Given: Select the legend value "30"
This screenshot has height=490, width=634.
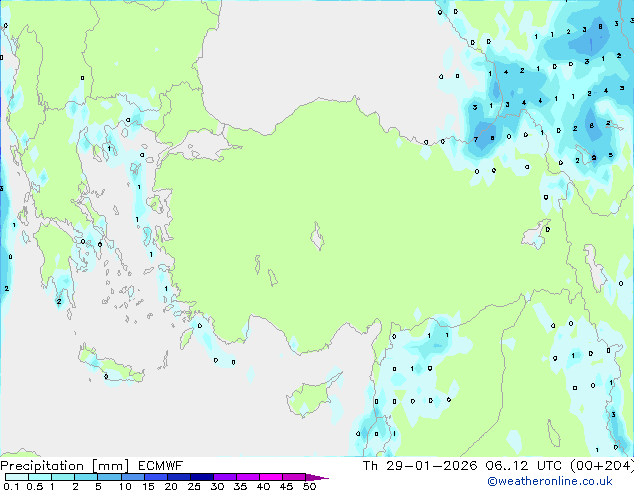Looking at the screenshot, I should point(217,486).
